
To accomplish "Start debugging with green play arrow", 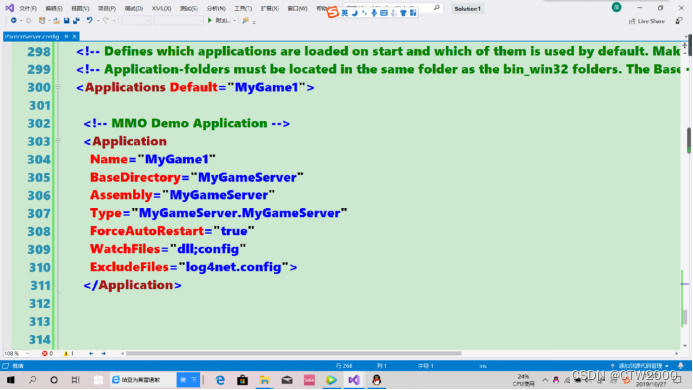I will [x=210, y=20].
